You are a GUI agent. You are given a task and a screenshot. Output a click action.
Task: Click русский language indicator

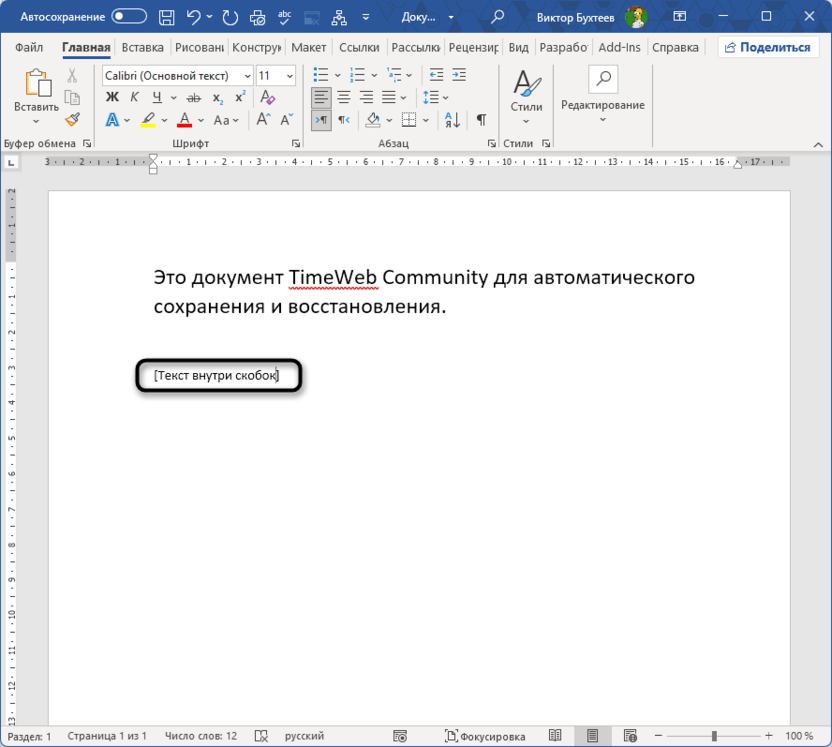pos(304,736)
